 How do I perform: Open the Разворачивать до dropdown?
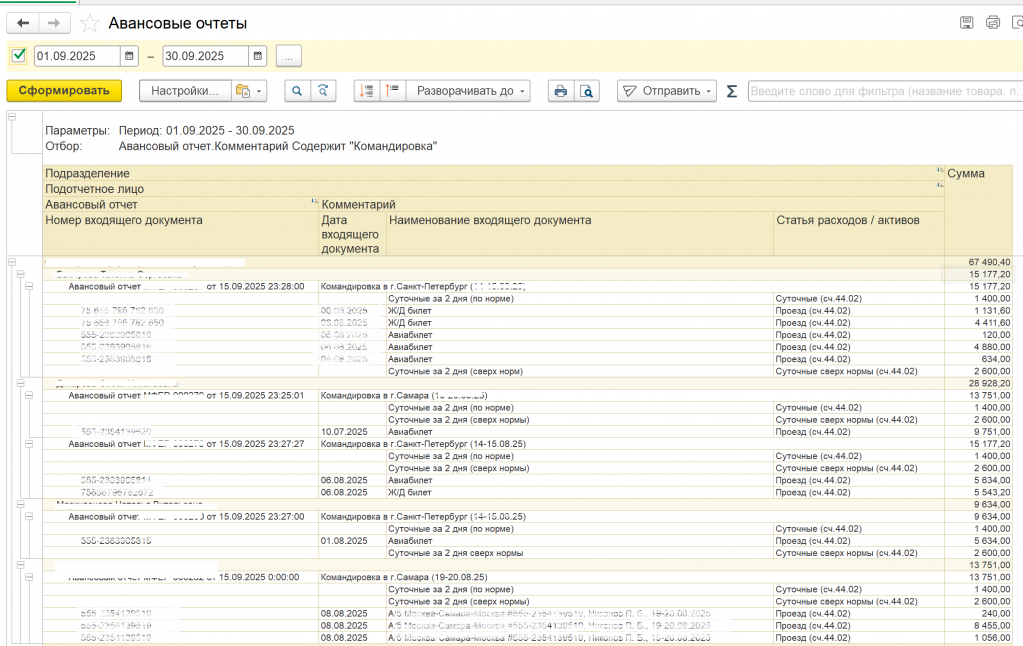tap(470, 91)
